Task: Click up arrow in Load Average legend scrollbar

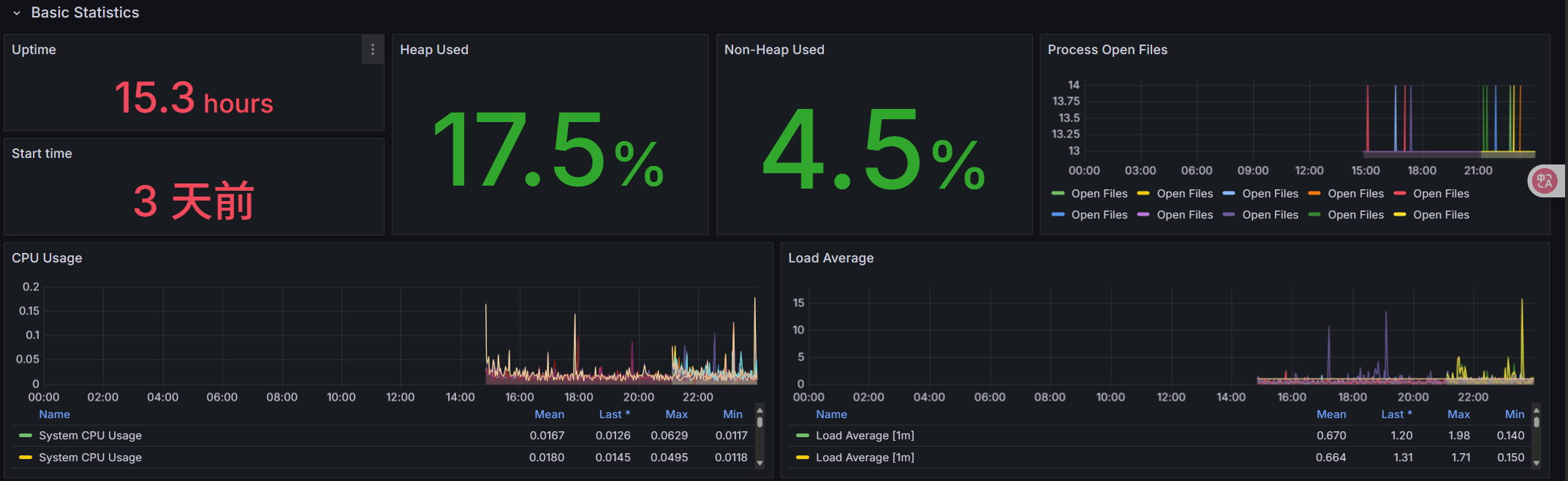Action: tap(1536, 409)
